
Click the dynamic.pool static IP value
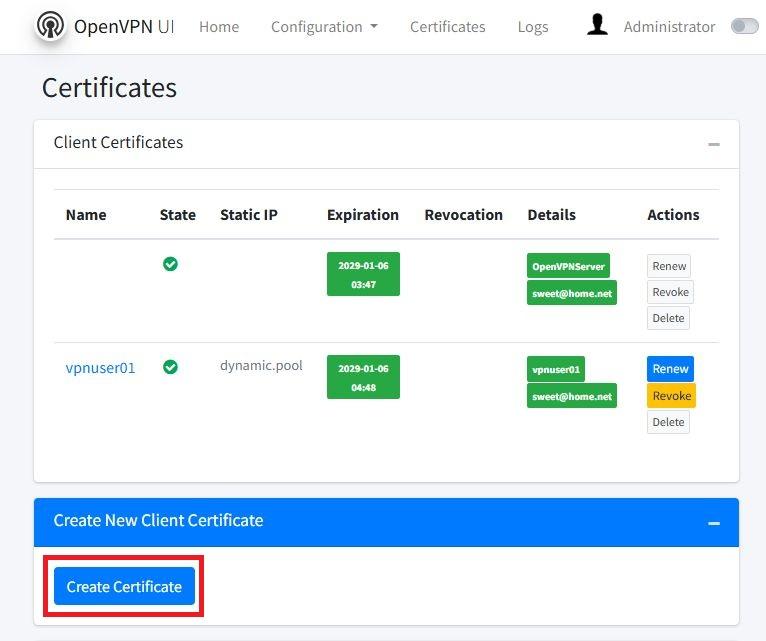[261, 365]
